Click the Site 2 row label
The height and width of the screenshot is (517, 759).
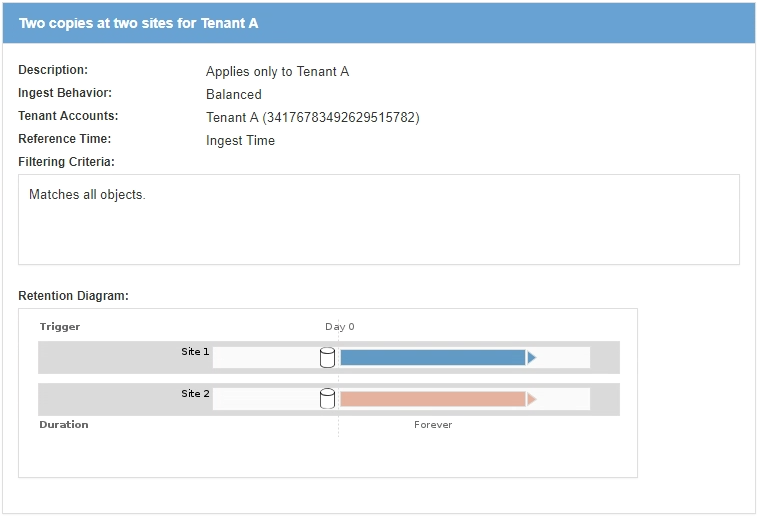point(195,394)
